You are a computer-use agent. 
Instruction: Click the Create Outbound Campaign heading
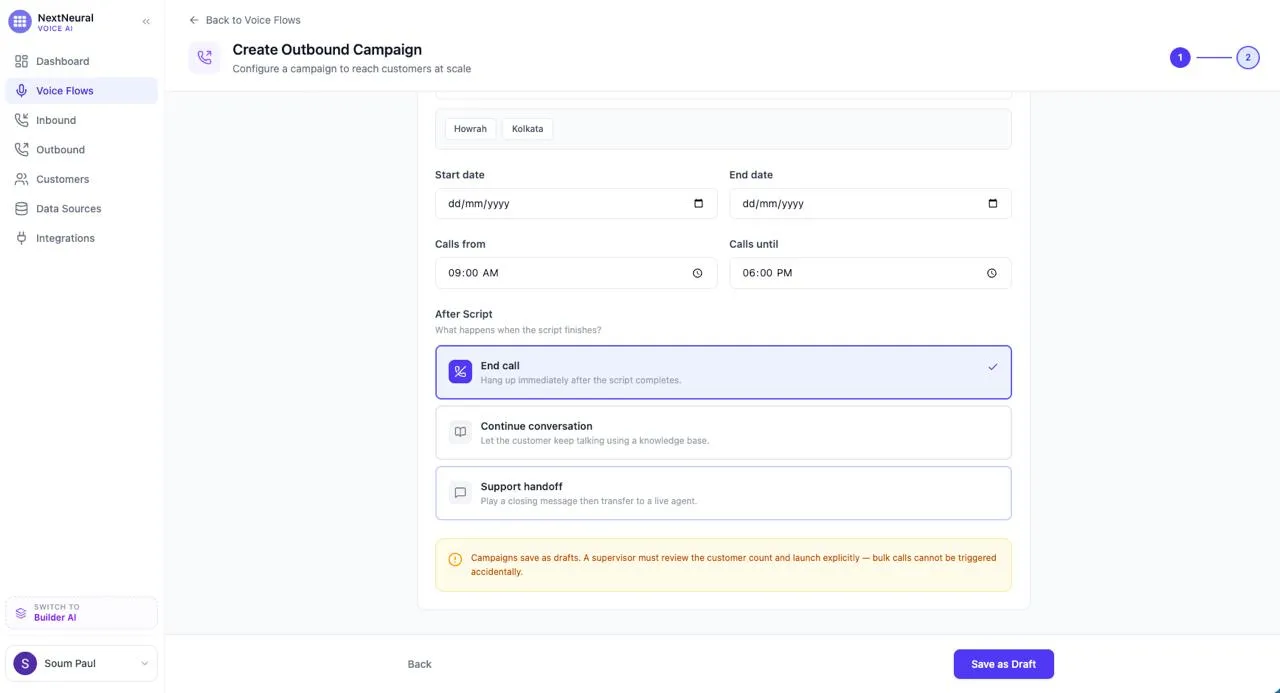pyautogui.click(x=327, y=49)
